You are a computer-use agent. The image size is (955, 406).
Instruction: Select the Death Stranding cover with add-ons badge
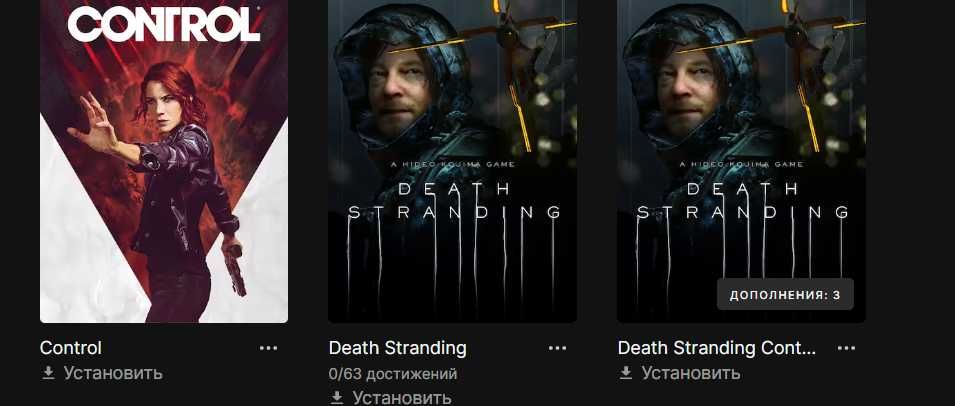pos(741,161)
